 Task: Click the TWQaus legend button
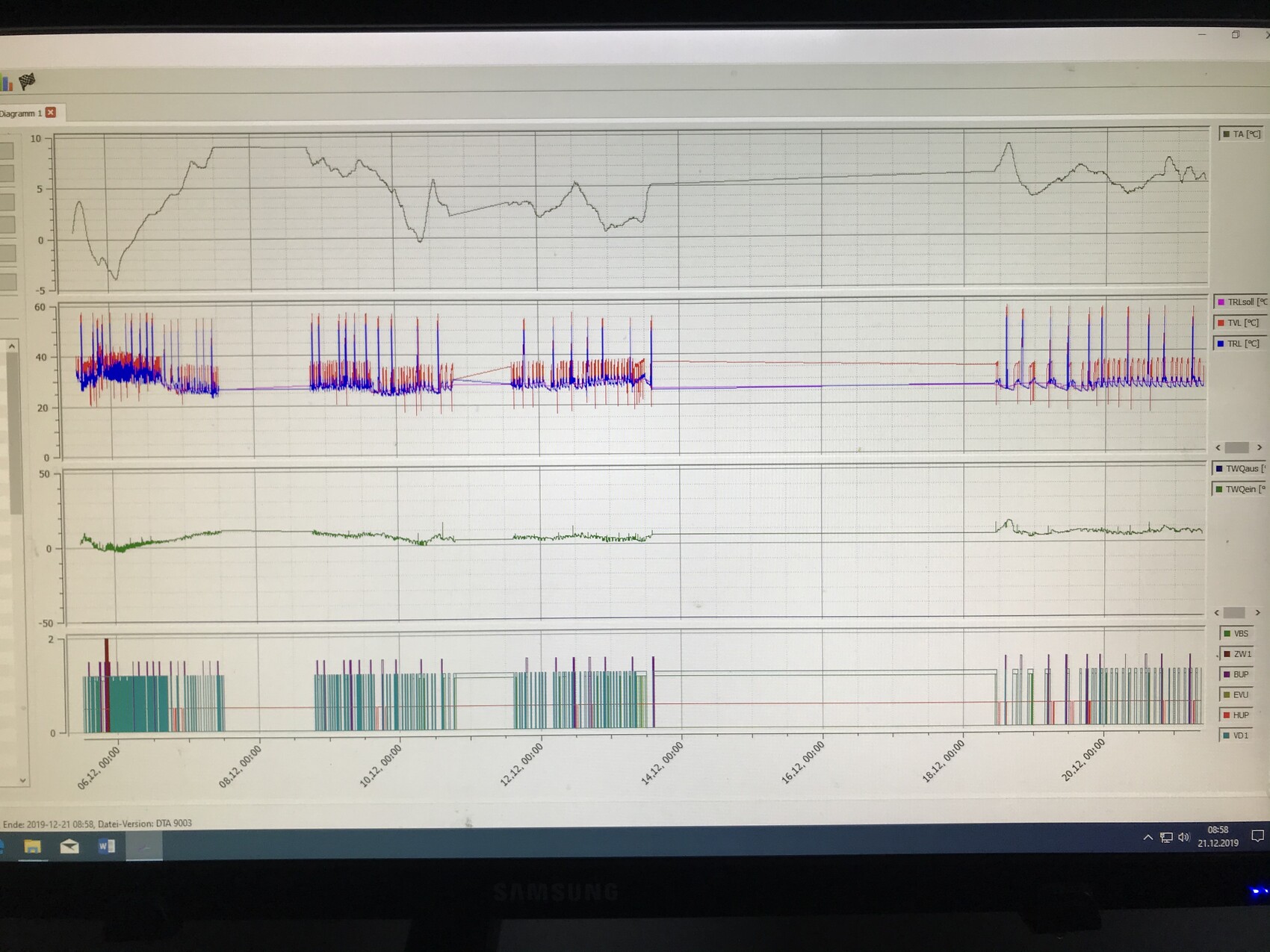click(x=1239, y=469)
